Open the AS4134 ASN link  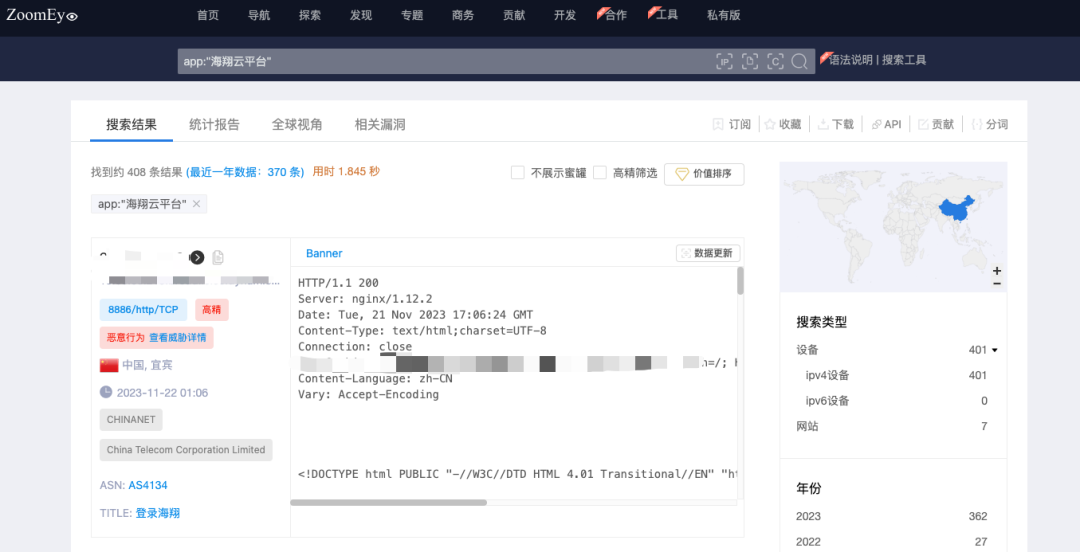148,485
